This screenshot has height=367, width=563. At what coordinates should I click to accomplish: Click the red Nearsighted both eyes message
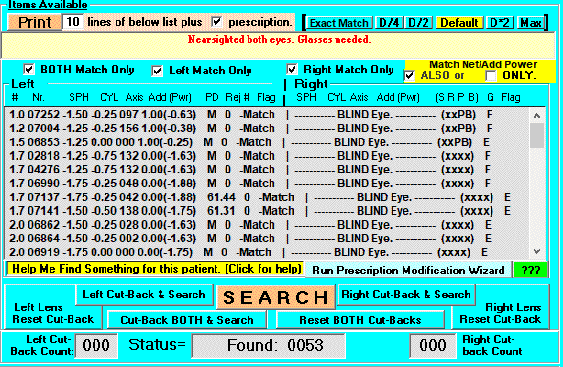click(x=279, y=40)
